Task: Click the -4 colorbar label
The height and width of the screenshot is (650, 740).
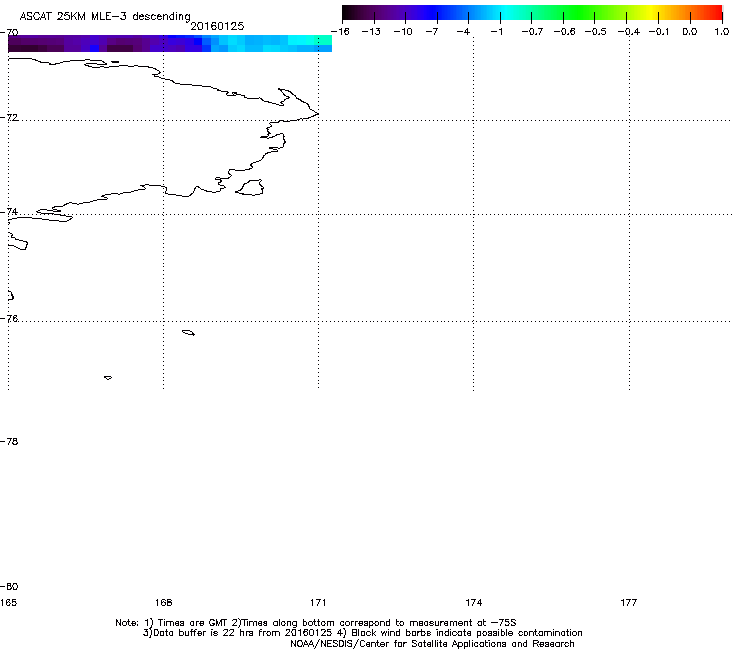Action: [x=463, y=32]
